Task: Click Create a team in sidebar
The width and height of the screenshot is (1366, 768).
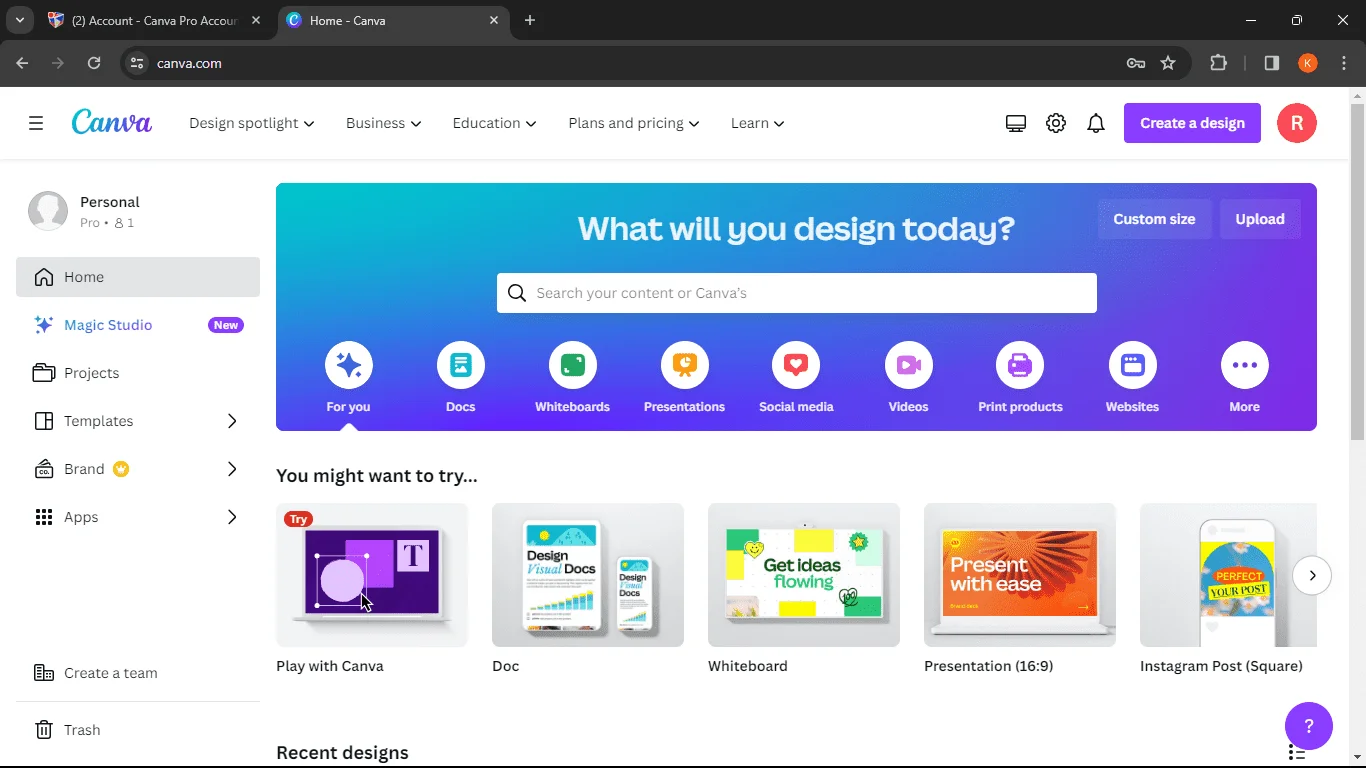Action: coord(138,673)
